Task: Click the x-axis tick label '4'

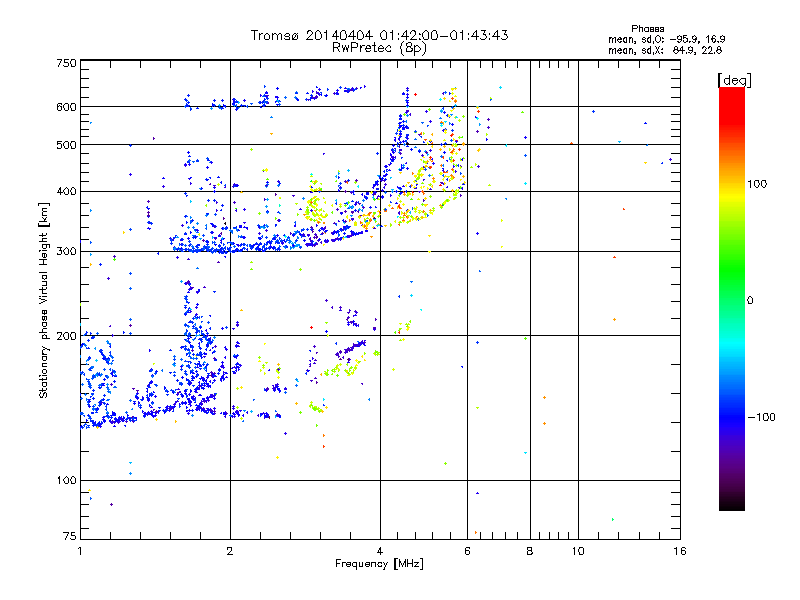Action: click(x=380, y=551)
